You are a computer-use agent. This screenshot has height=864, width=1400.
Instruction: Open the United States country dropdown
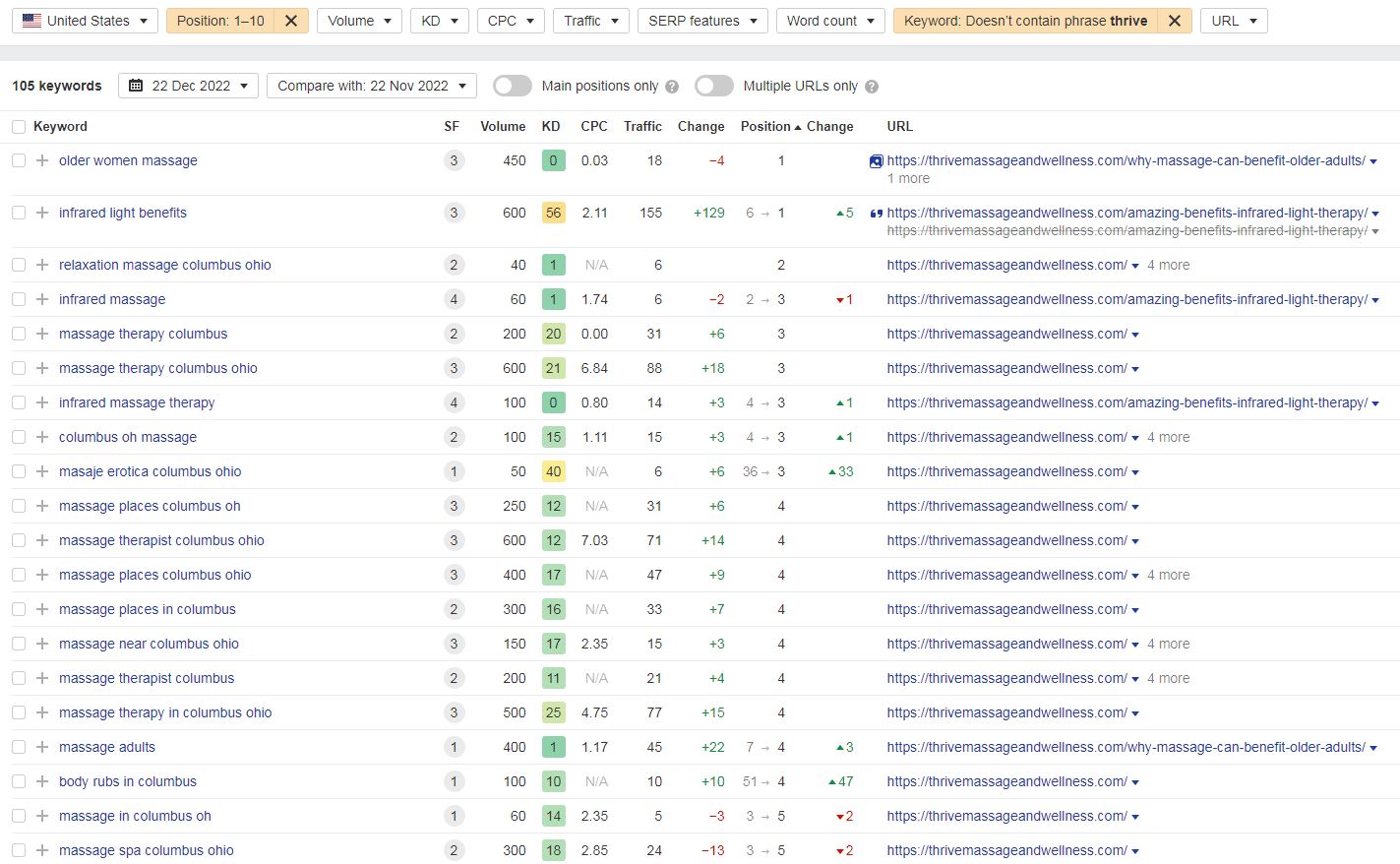click(x=85, y=21)
